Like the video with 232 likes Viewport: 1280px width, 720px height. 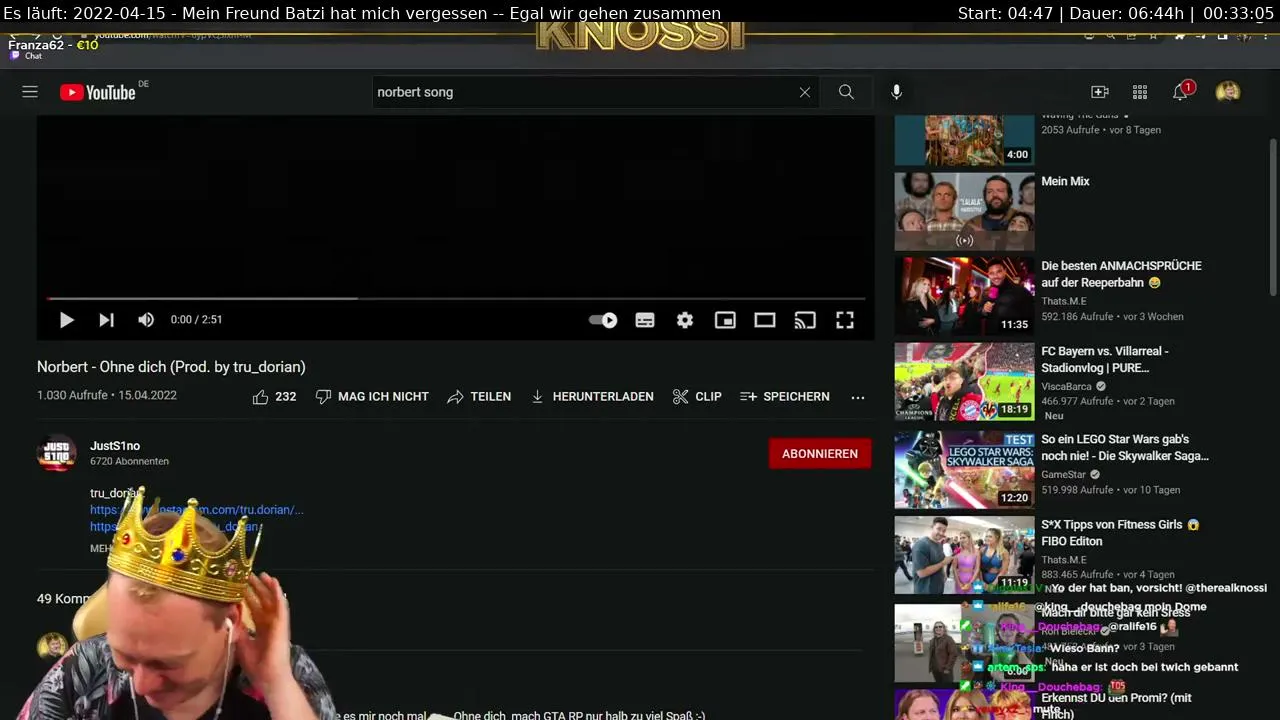pyautogui.click(x=274, y=397)
